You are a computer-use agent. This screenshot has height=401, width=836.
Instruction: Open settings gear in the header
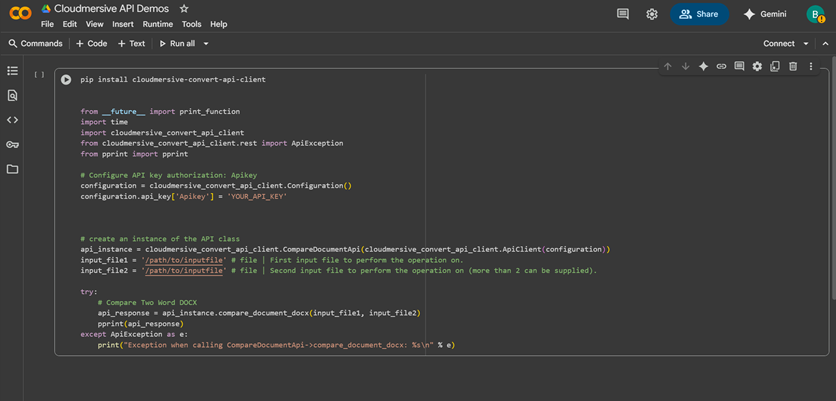pyautogui.click(x=652, y=14)
